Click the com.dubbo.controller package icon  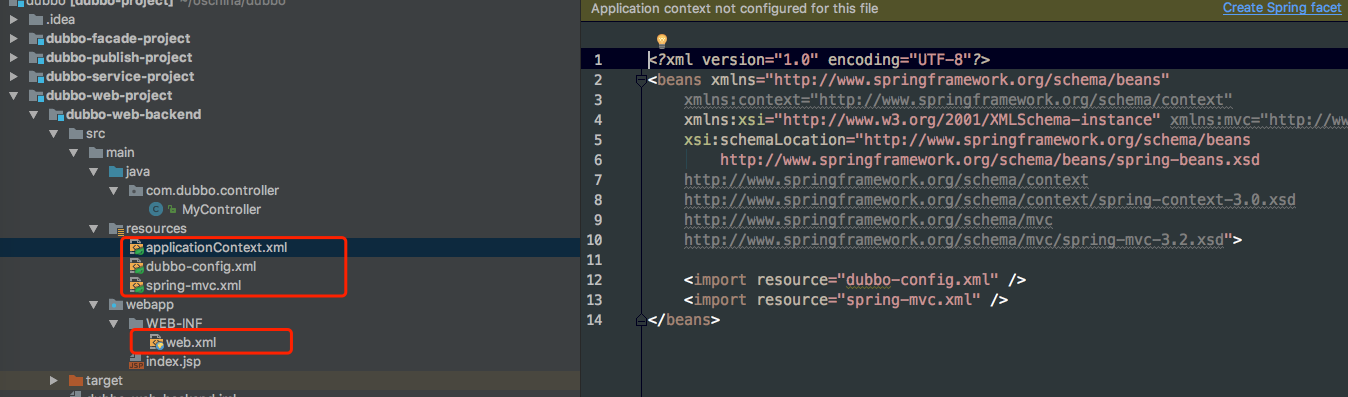(x=137, y=190)
